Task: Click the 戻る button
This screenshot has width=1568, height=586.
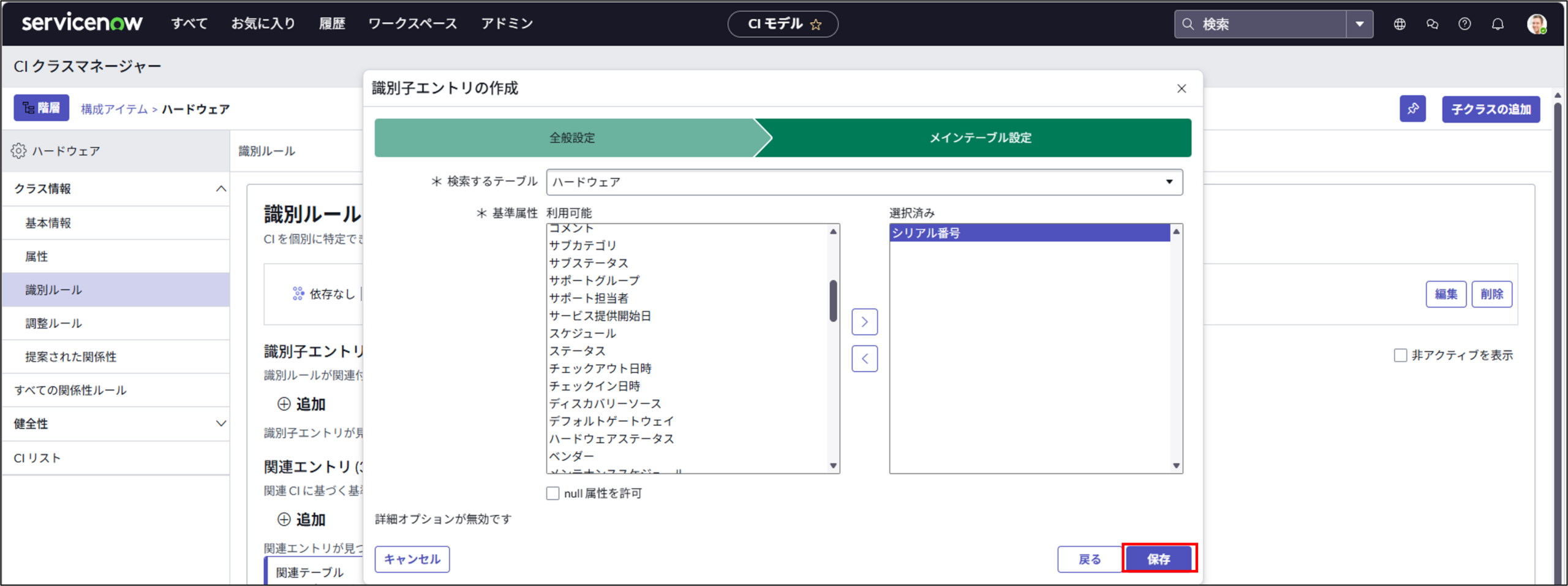Action: pos(1090,559)
